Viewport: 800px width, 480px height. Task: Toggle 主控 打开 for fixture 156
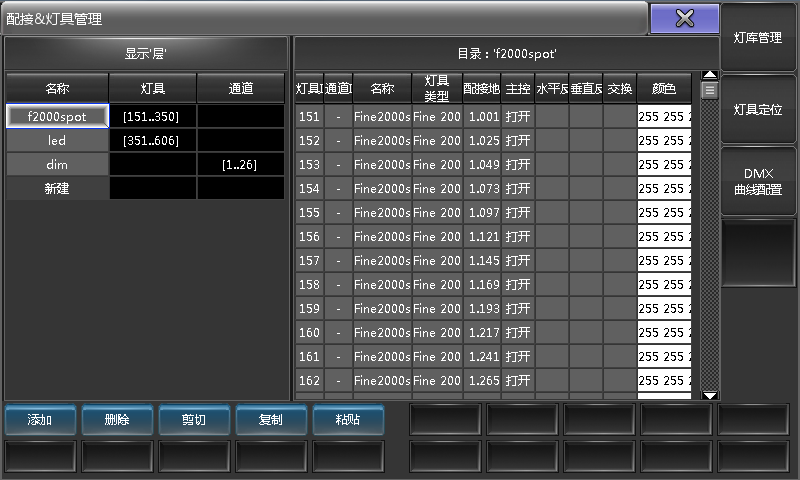(518, 236)
